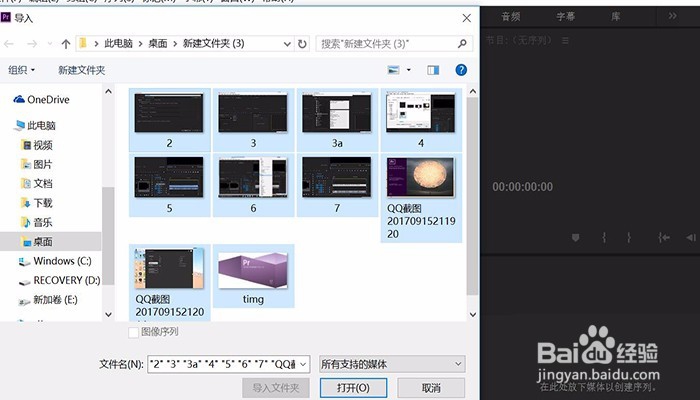The width and height of the screenshot is (700, 400).
Task: Click 新建文件夹 button
Action: point(82,70)
